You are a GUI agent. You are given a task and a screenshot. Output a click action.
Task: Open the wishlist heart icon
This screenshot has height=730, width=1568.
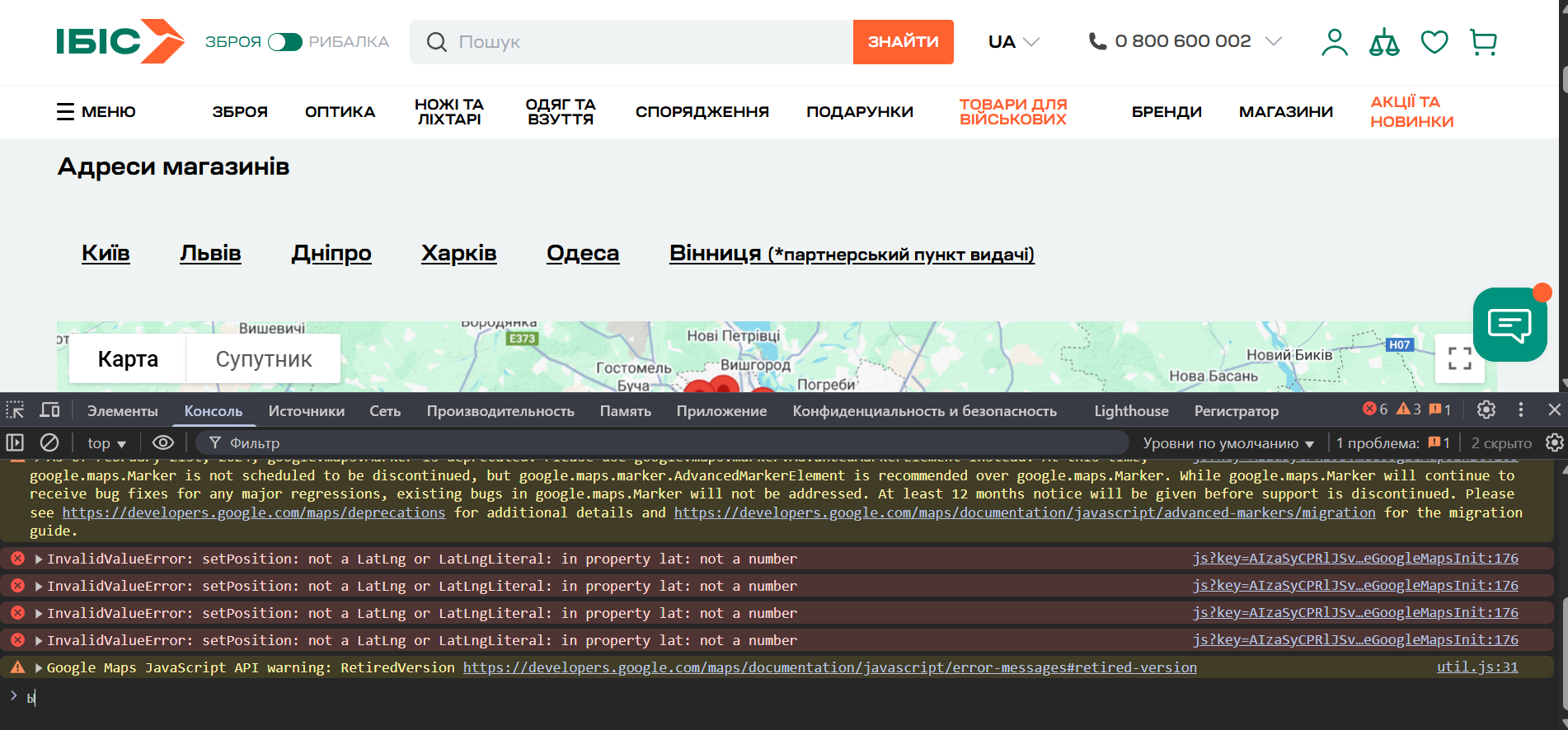(x=1434, y=42)
